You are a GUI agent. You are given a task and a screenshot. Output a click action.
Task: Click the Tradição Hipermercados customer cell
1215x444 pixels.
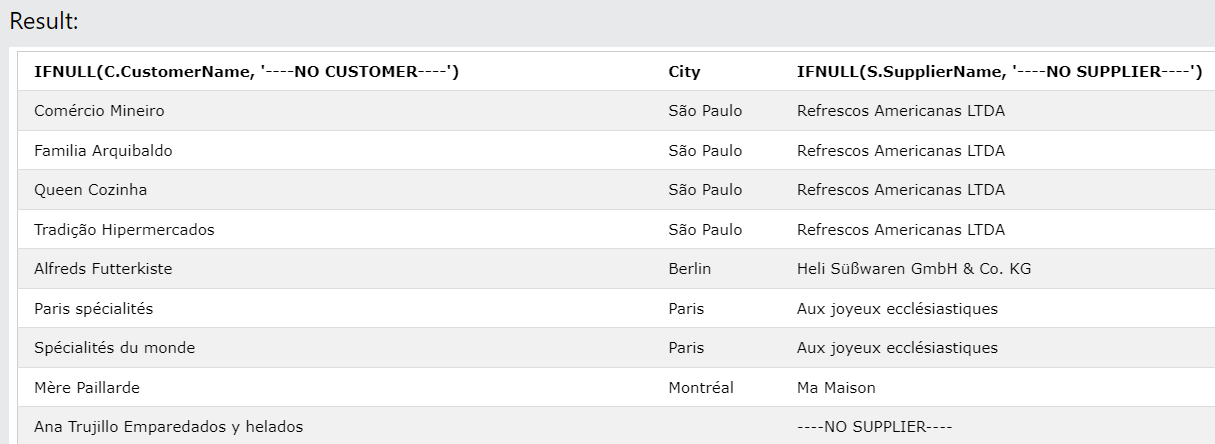pyautogui.click(x=124, y=230)
